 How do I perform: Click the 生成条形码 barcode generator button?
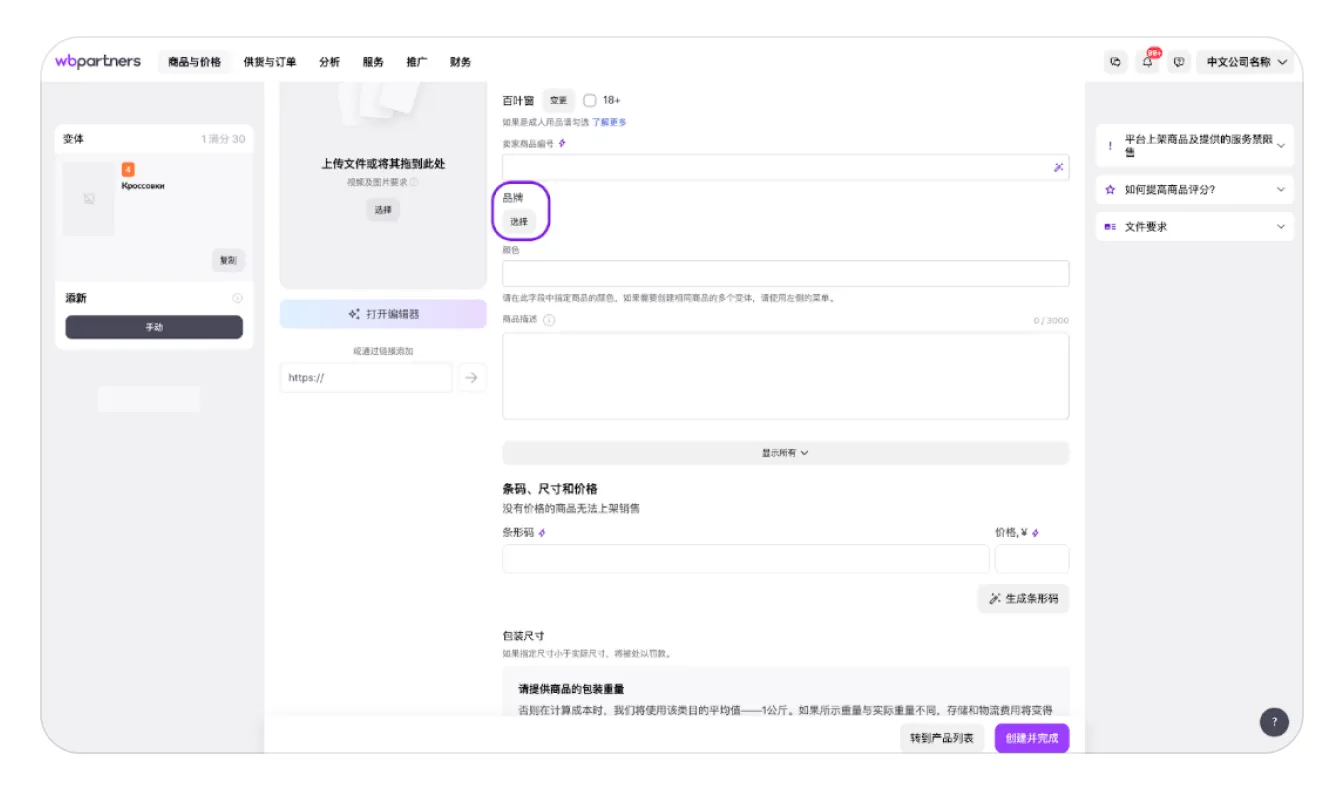(x=1024, y=598)
